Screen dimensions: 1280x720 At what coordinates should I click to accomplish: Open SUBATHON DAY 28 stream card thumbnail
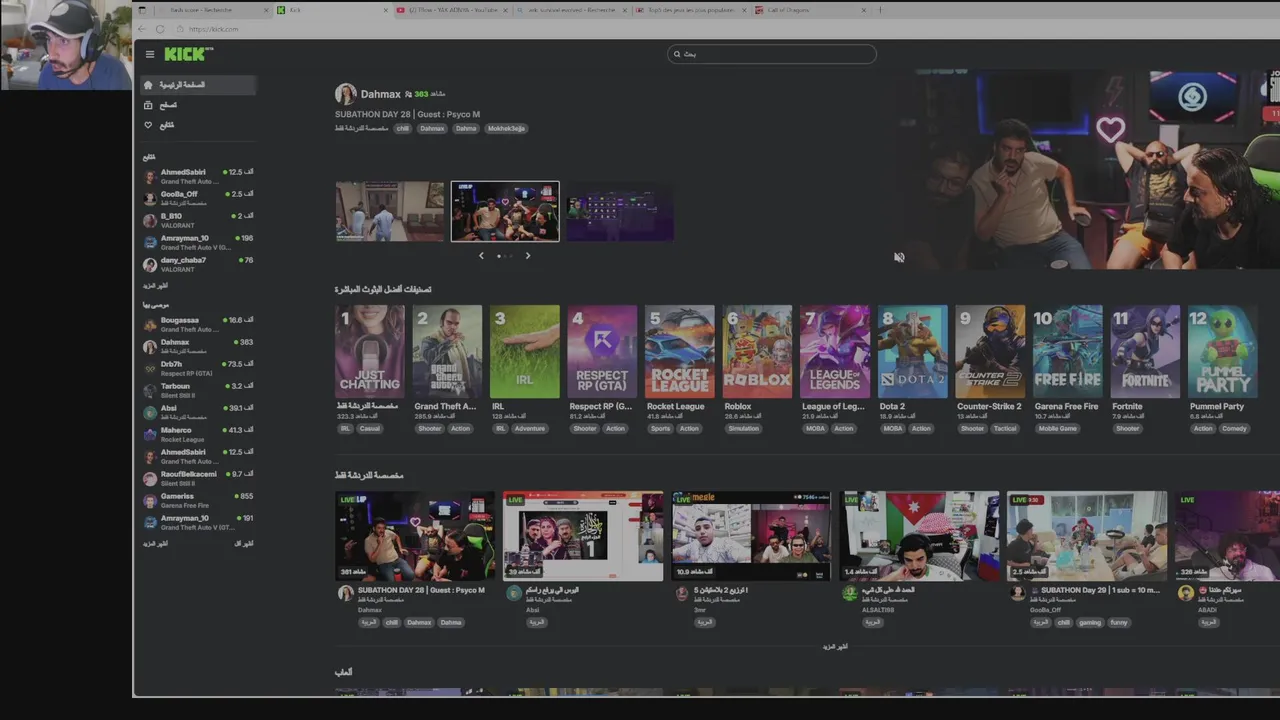point(415,535)
